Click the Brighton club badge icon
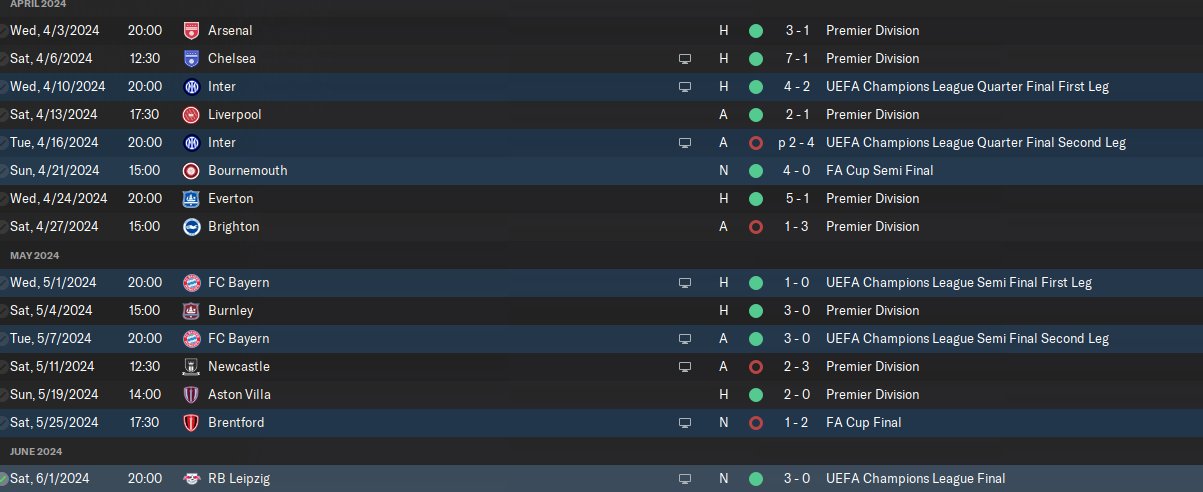Image resolution: width=1203 pixels, height=492 pixels. click(x=192, y=227)
